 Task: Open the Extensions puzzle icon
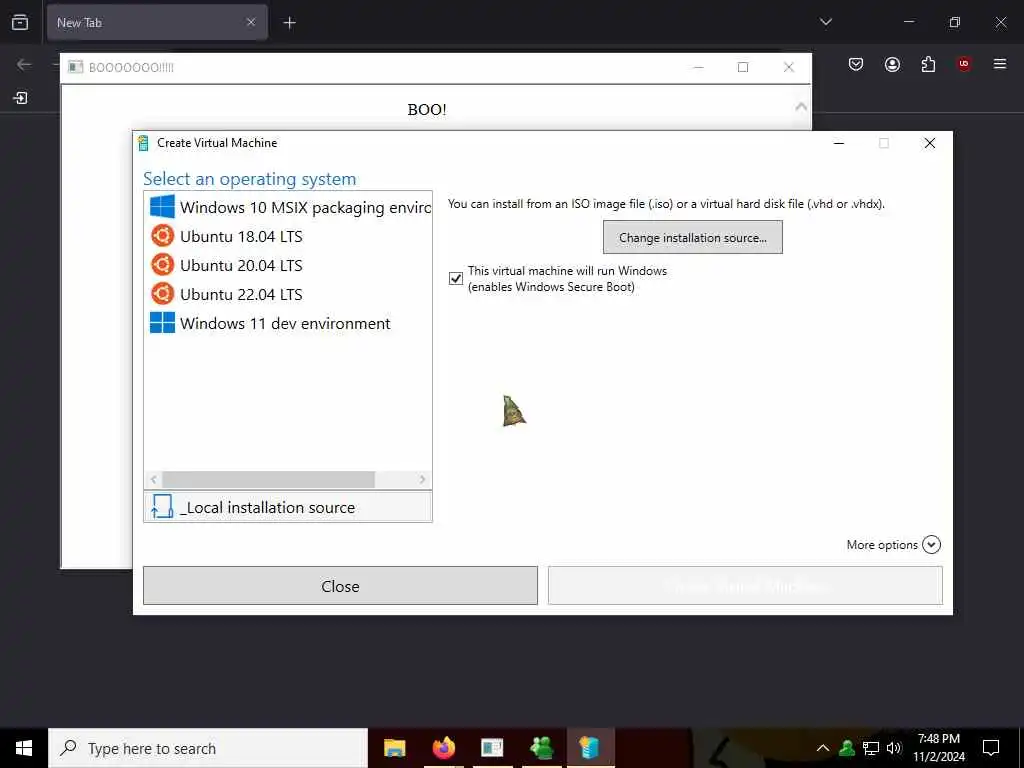(x=928, y=64)
